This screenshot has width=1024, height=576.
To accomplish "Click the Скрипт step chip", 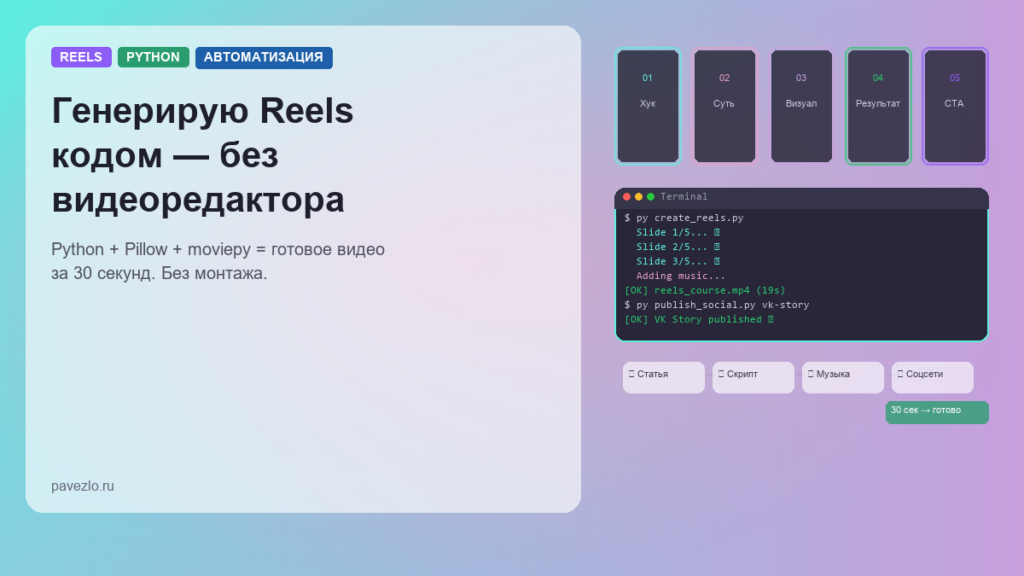I will point(753,377).
